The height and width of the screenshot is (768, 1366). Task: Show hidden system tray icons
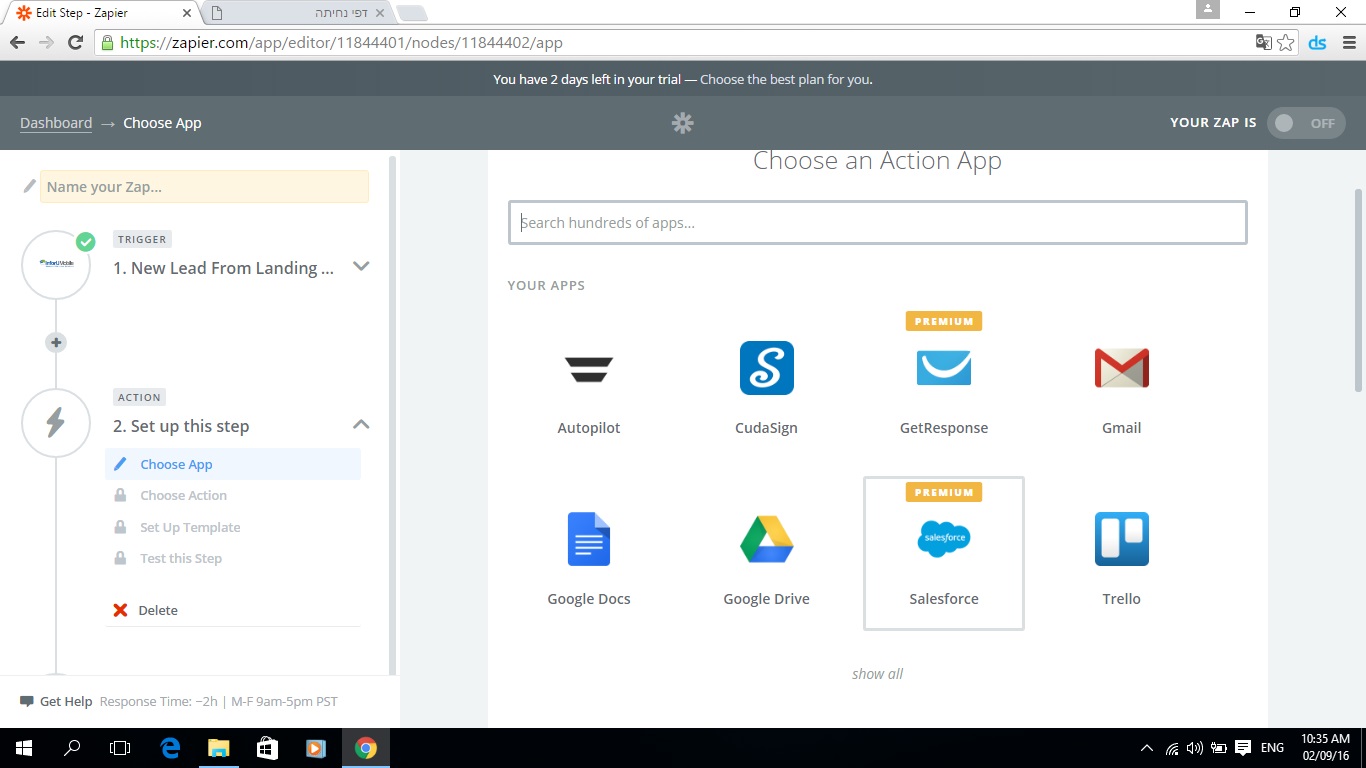(x=1146, y=748)
